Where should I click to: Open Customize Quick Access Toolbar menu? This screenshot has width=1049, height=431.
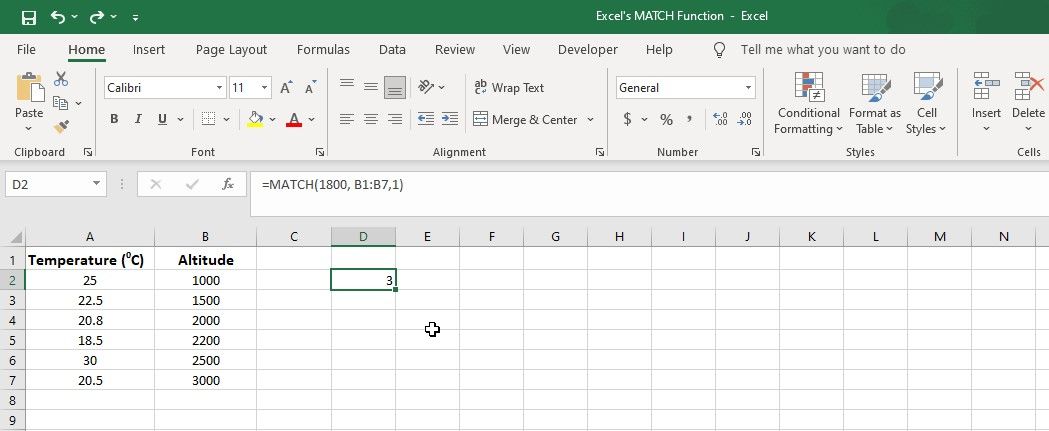click(x=135, y=17)
